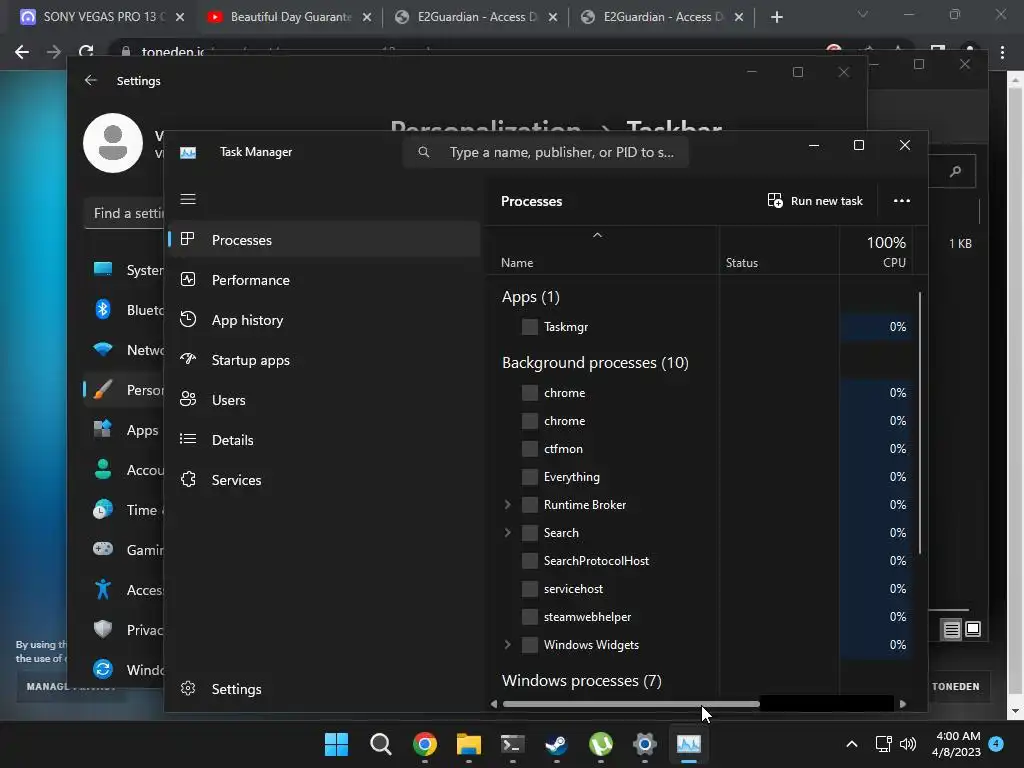1024x768 pixels.
Task: Open Accessibility category in Settings
Action: click(x=124, y=590)
